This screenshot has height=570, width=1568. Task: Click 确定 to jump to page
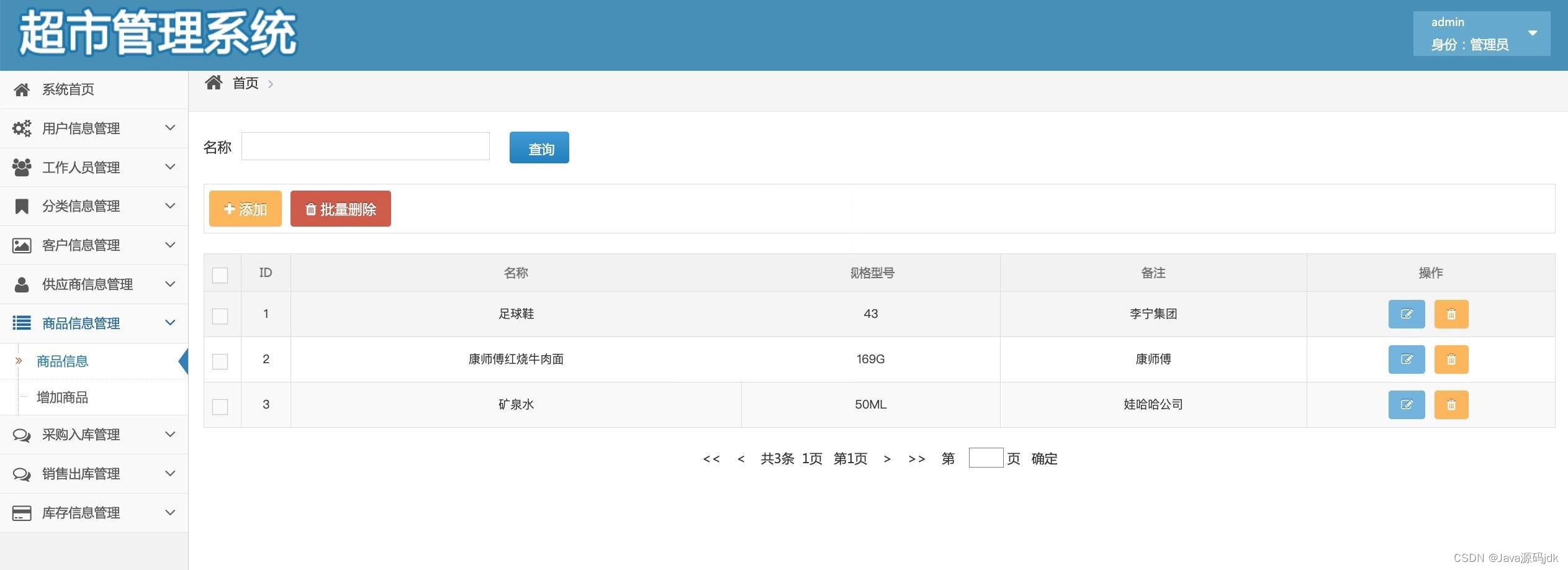click(1044, 459)
